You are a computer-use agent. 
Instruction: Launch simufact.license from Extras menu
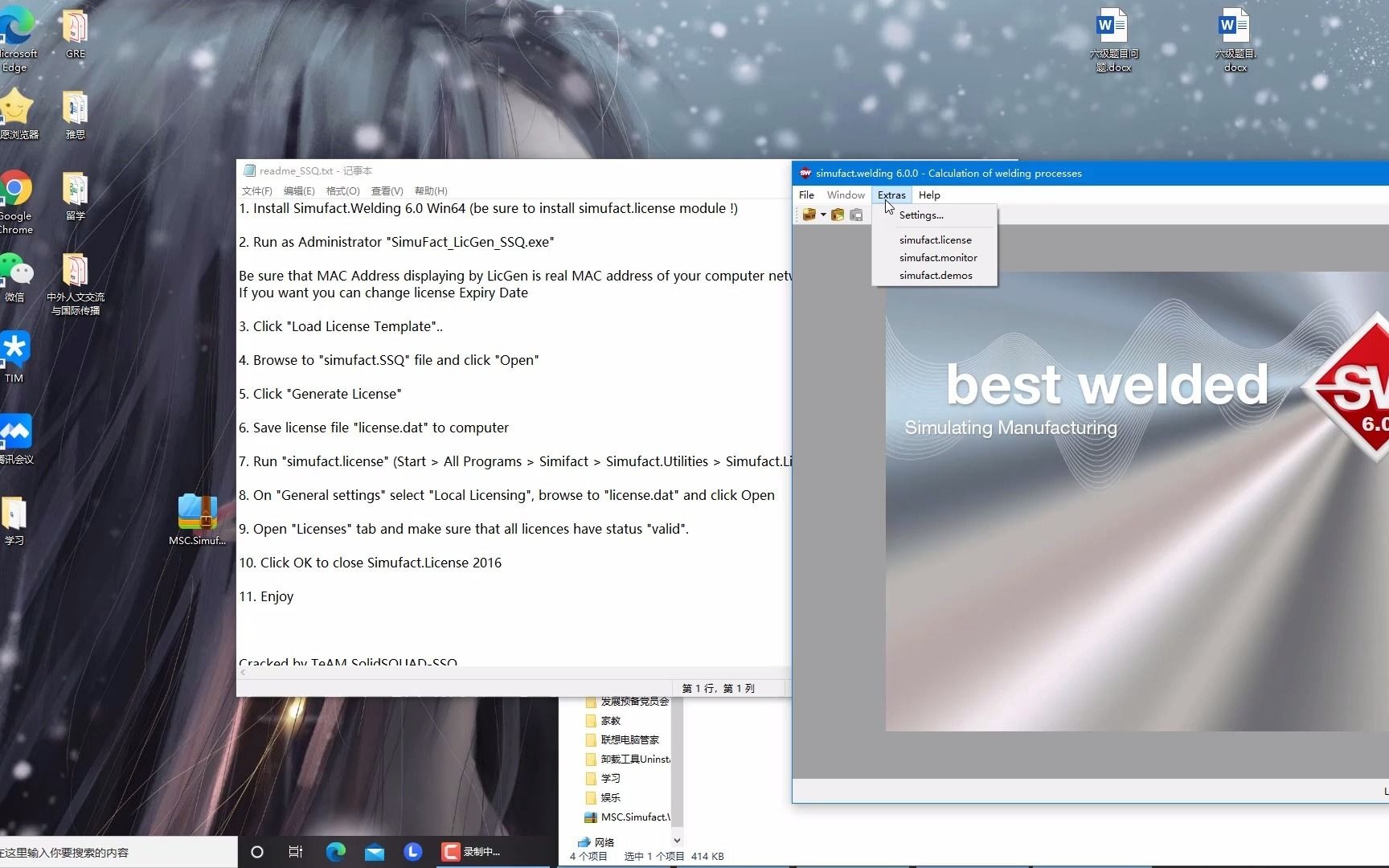(935, 240)
